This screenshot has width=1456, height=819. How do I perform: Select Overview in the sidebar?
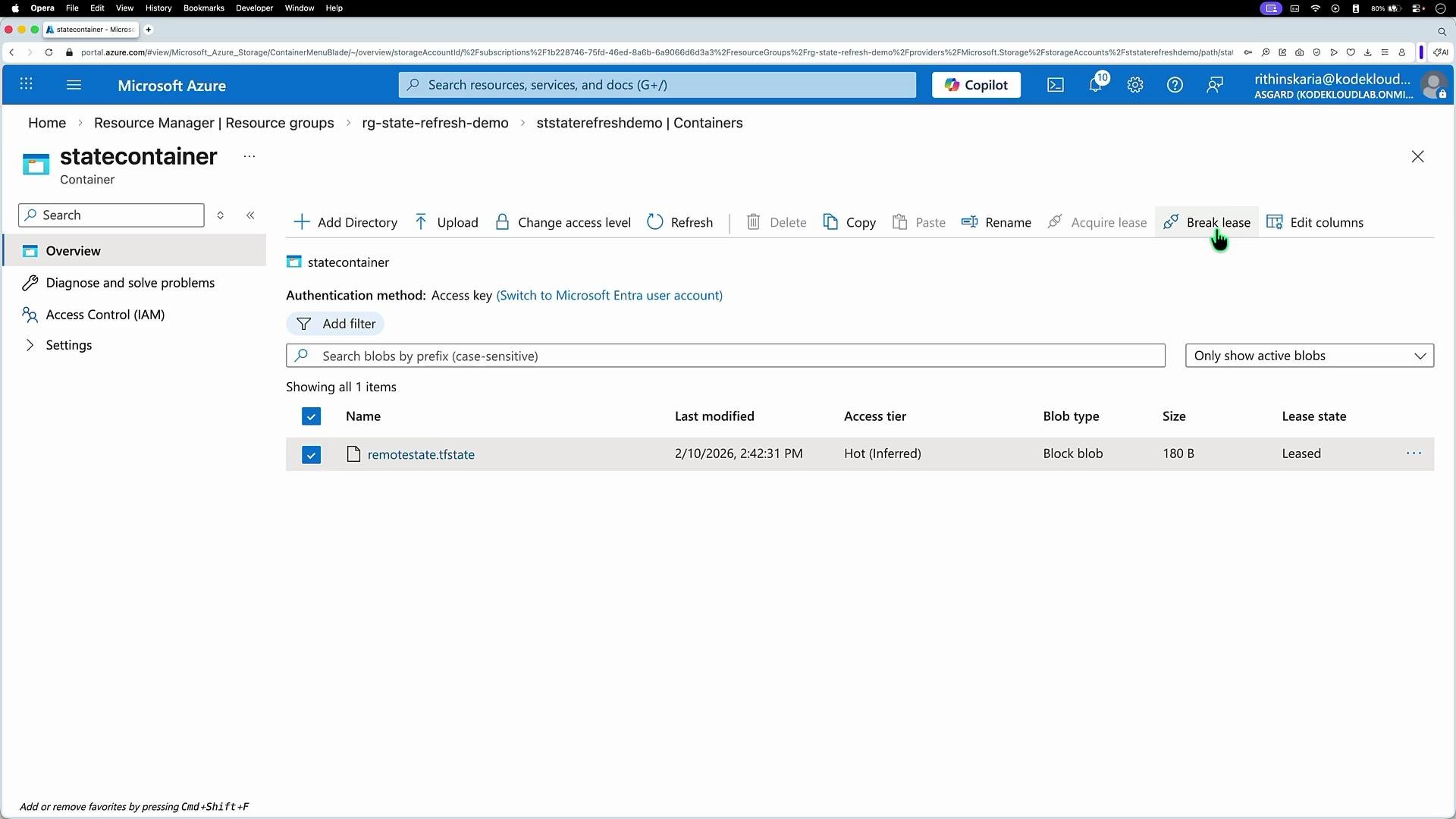point(135,251)
